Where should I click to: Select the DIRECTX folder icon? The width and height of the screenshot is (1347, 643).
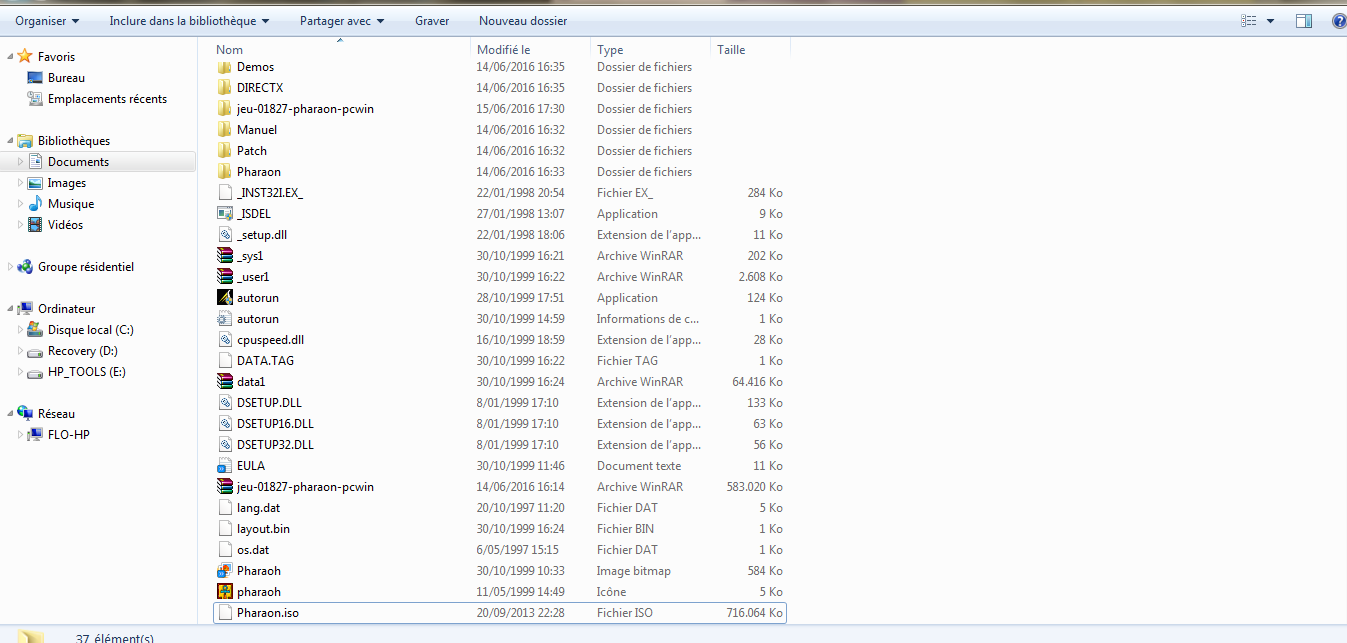[225, 88]
